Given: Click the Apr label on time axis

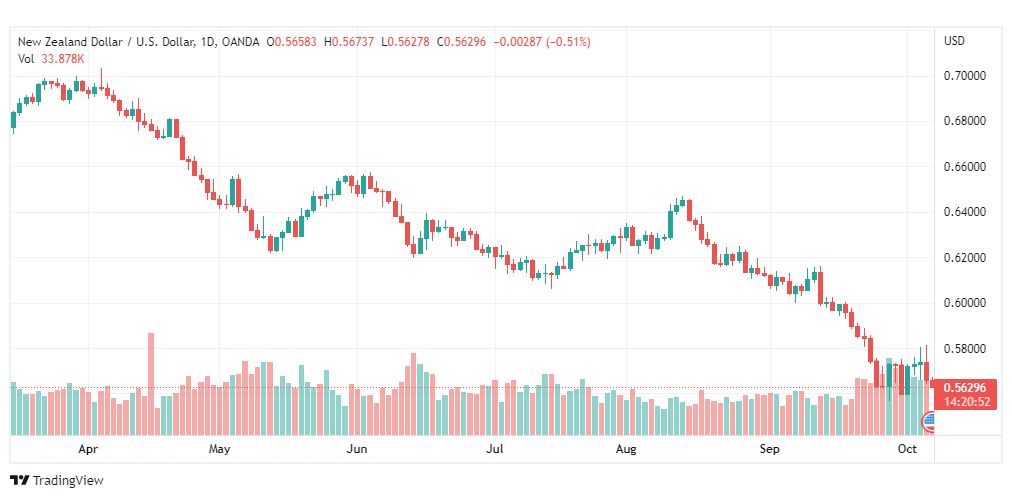Looking at the screenshot, I should click(88, 449).
